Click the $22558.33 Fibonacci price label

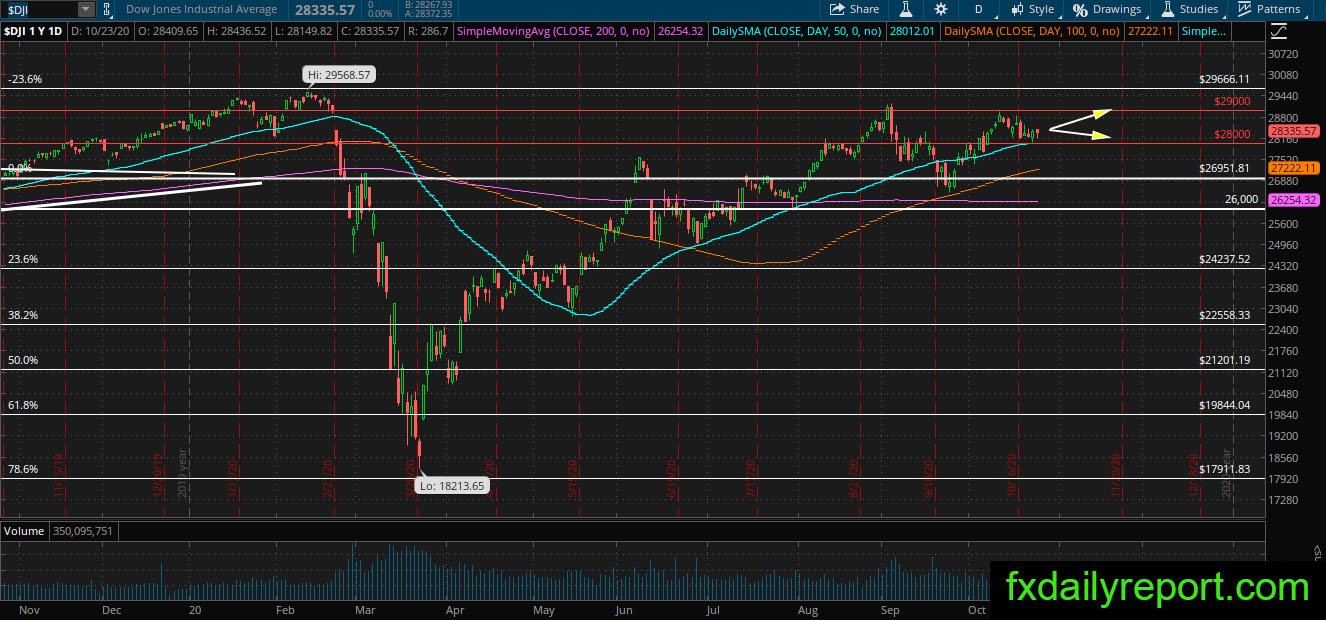coord(1225,315)
